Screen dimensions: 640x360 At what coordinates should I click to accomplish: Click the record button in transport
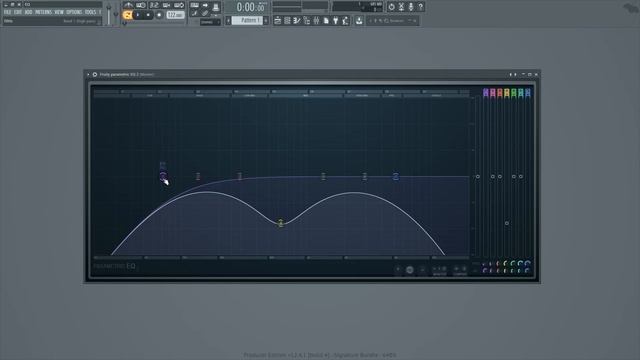pyautogui.click(x=159, y=15)
